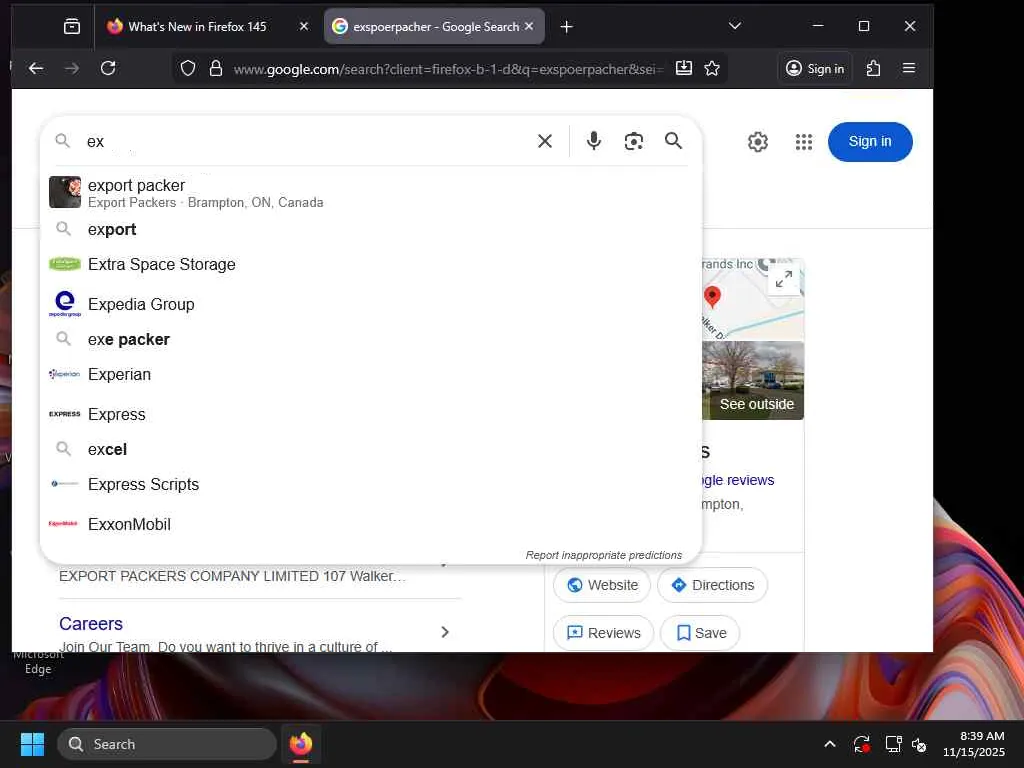The width and height of the screenshot is (1024, 768).
Task: Expand the Careers result chevron
Action: [445, 632]
